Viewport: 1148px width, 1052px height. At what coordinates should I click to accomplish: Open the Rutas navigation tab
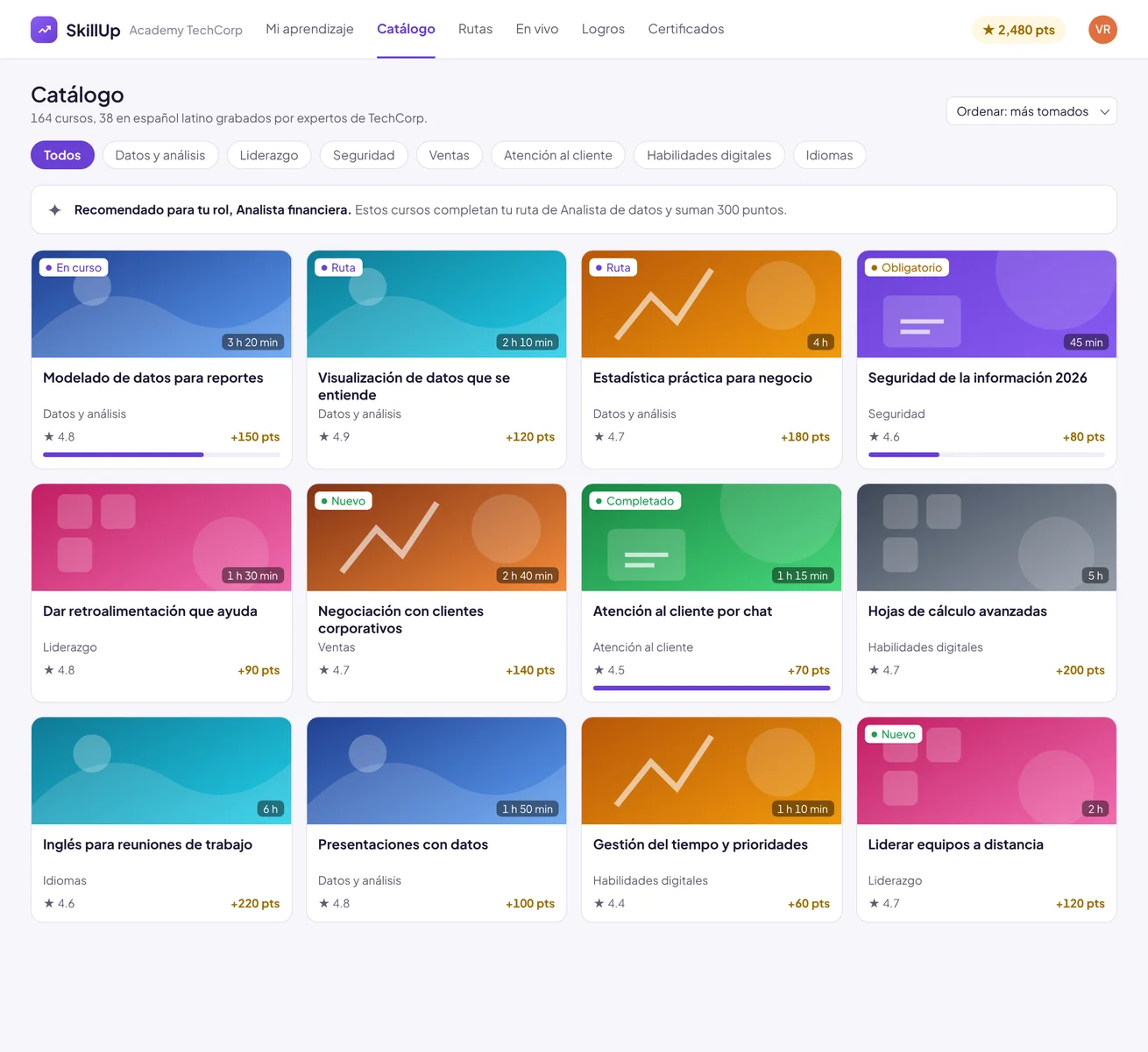point(475,29)
